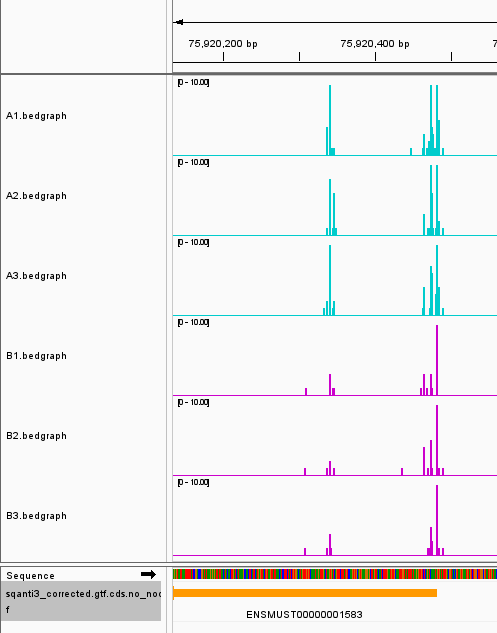Viewport: 497px width, 633px height.
Task: Select the B3.bedgraph track name
Action: [x=36, y=516]
